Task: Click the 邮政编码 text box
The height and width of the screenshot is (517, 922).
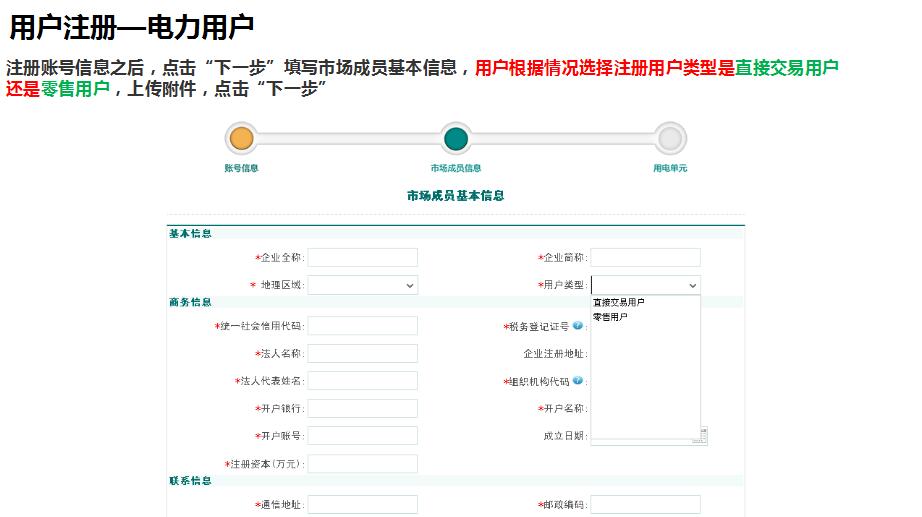Action: (645, 504)
